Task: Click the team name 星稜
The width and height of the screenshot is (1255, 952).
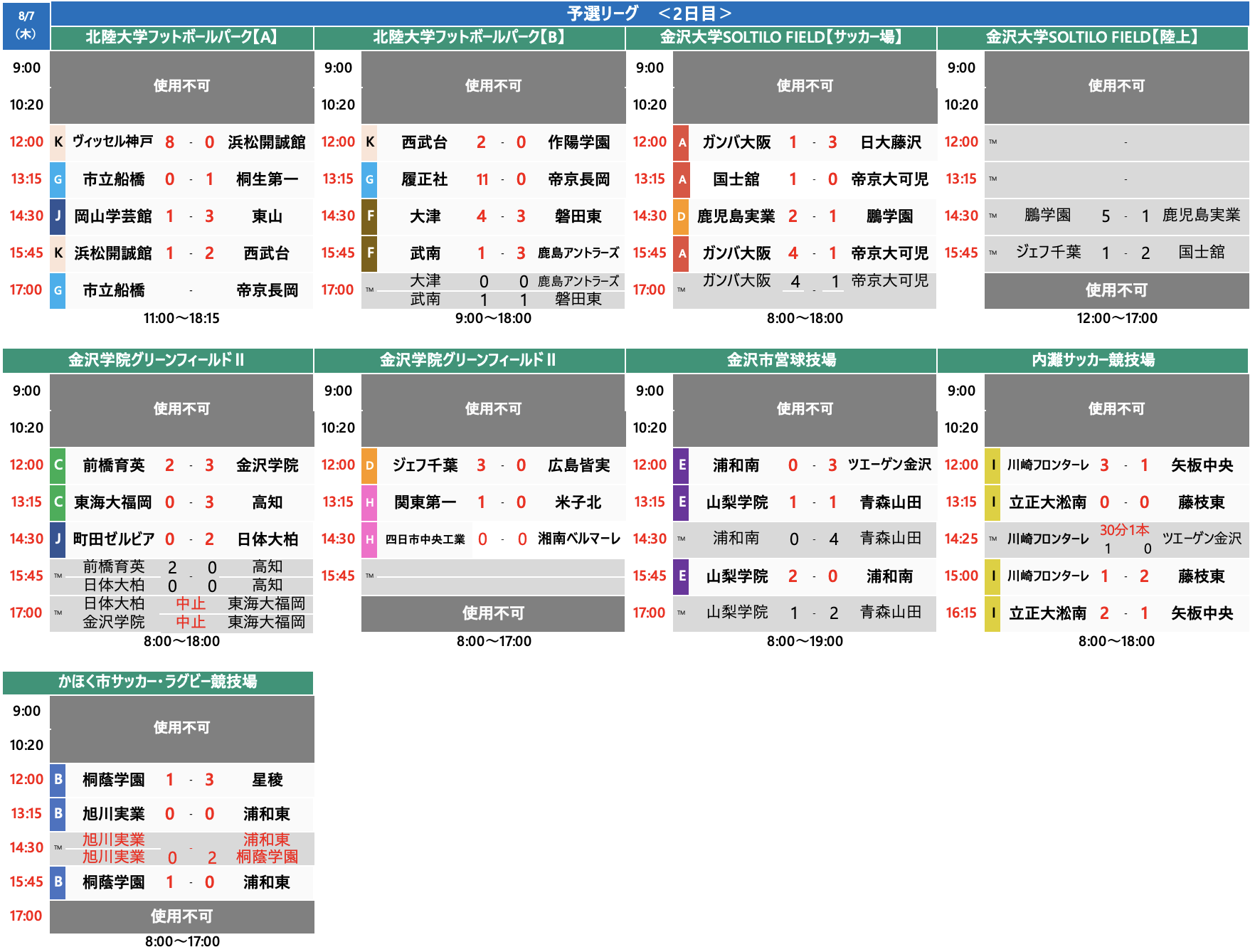Action: 267,780
